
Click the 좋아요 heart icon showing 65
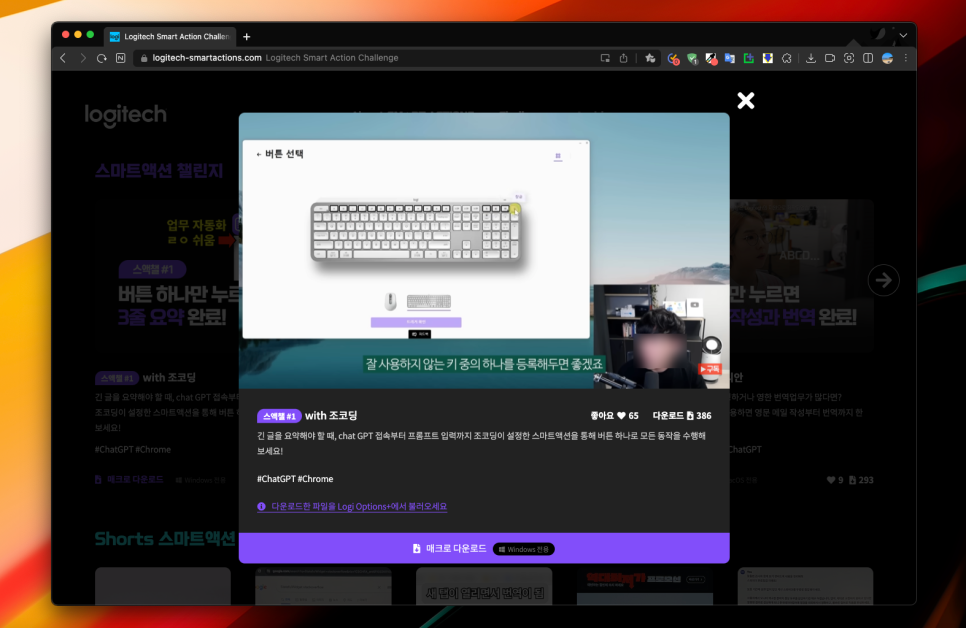point(621,416)
